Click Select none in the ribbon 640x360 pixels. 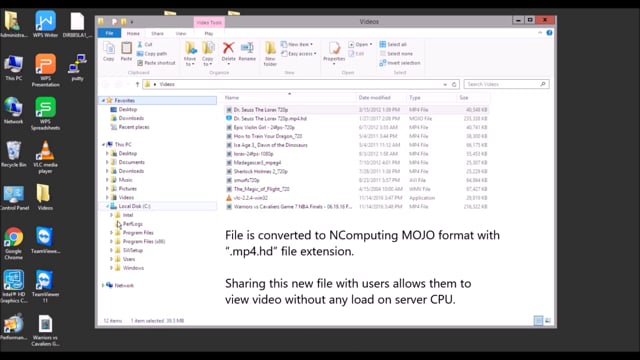coord(396,53)
